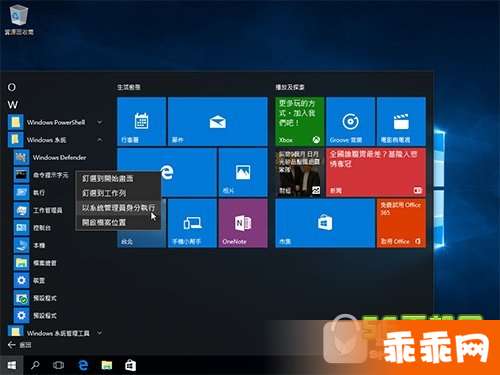Choose 開啟檔案位置 in the context menu
The height and width of the screenshot is (375, 500).
(118, 222)
